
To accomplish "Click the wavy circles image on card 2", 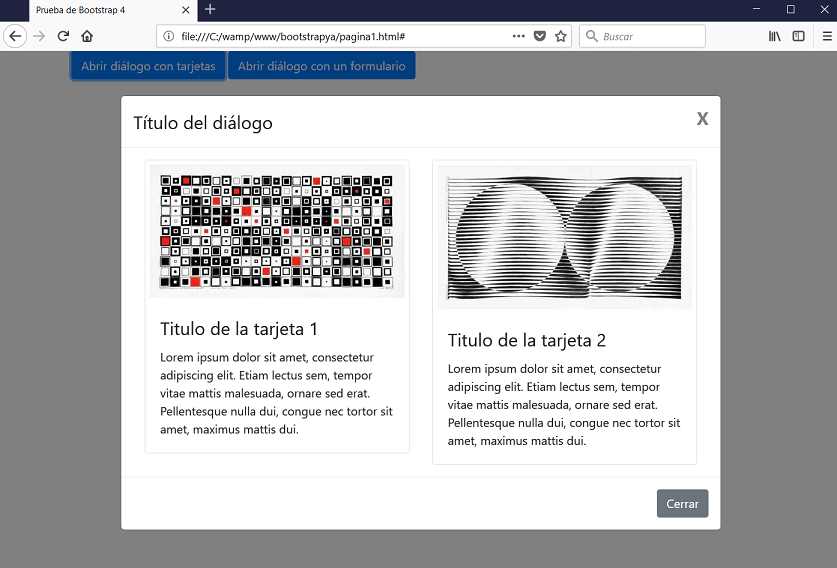I will click(564, 238).
